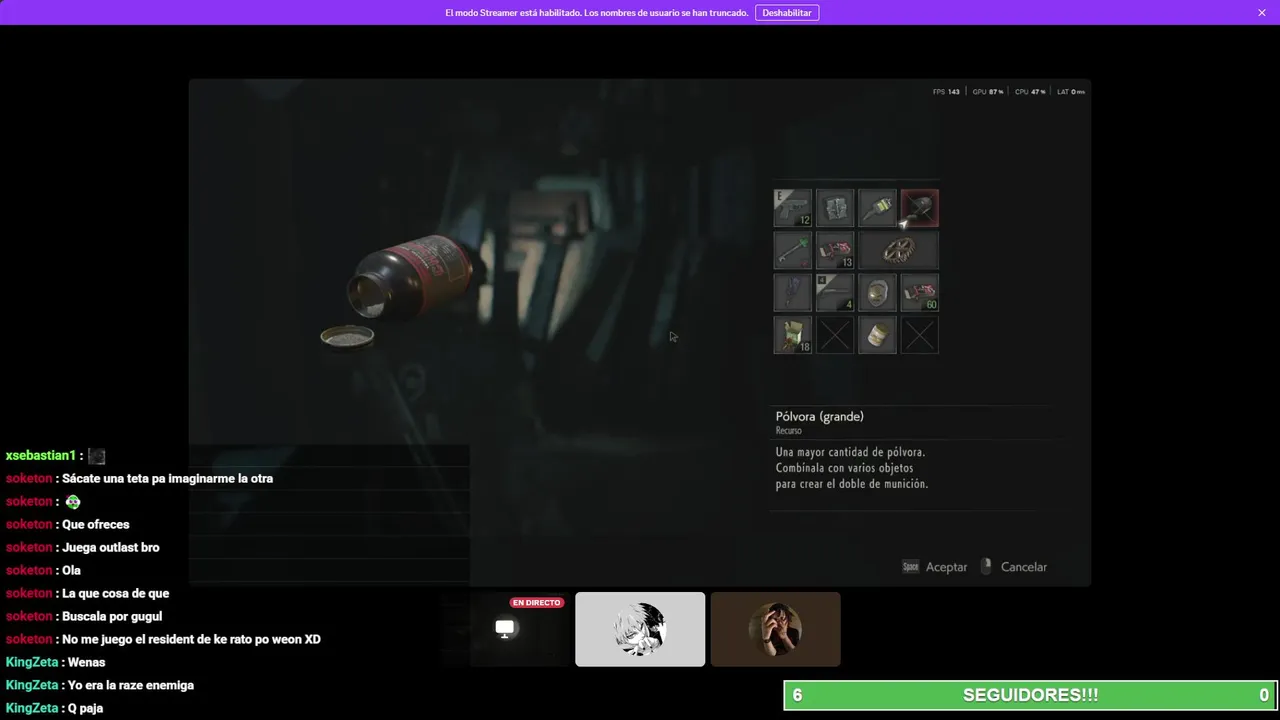Click chat message 'Yo era la raze enemiga'
Viewport: 1280px width, 720px height.
click(130, 686)
